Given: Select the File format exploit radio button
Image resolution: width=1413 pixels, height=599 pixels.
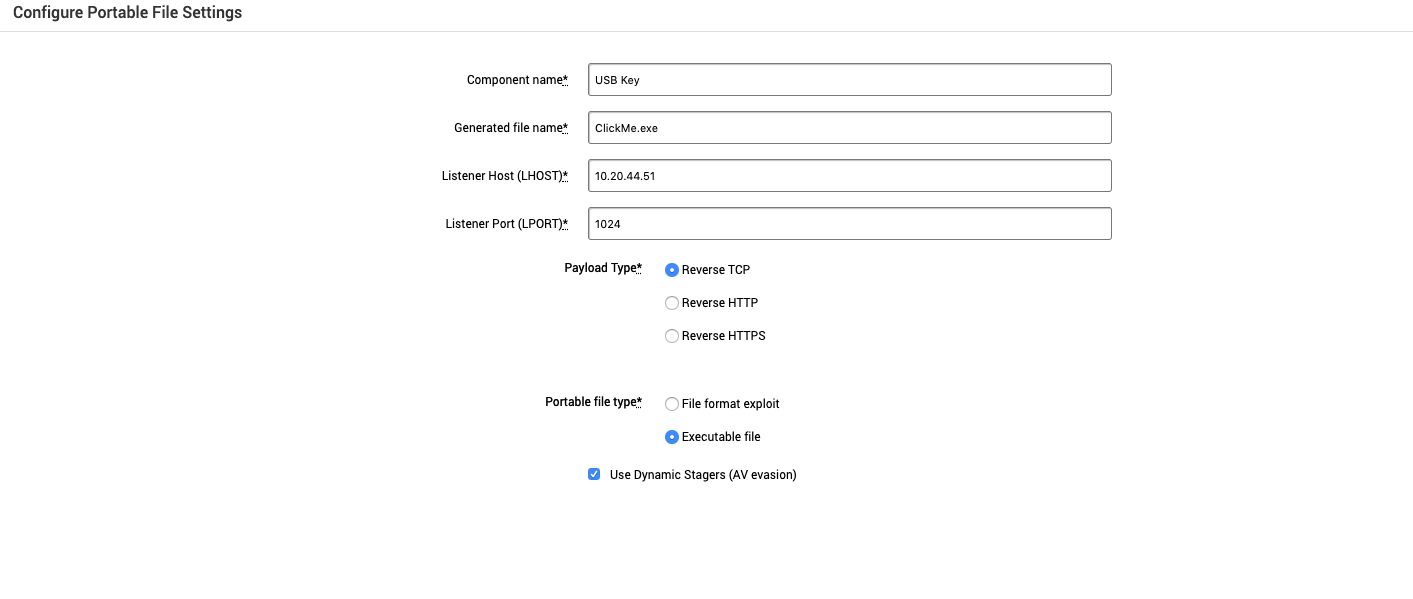Looking at the screenshot, I should click(x=672, y=404).
